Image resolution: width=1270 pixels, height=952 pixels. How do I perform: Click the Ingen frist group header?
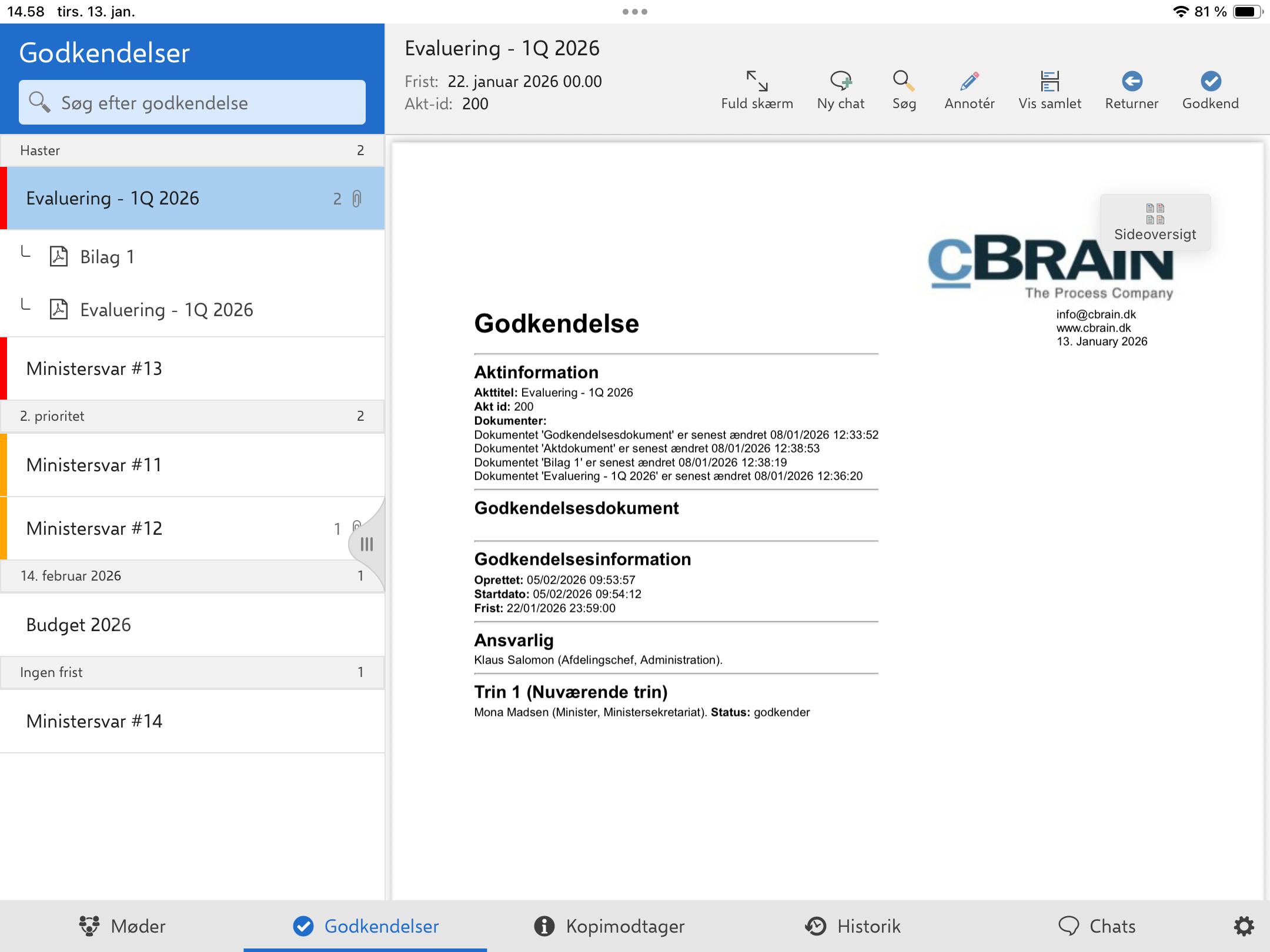(192, 672)
